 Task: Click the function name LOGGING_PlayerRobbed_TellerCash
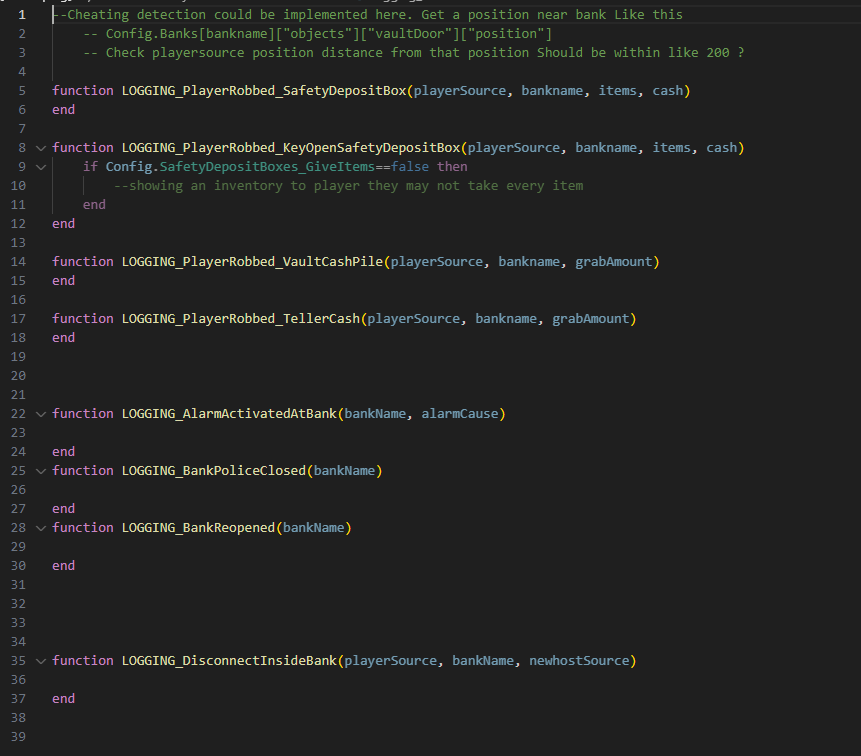[241, 319]
